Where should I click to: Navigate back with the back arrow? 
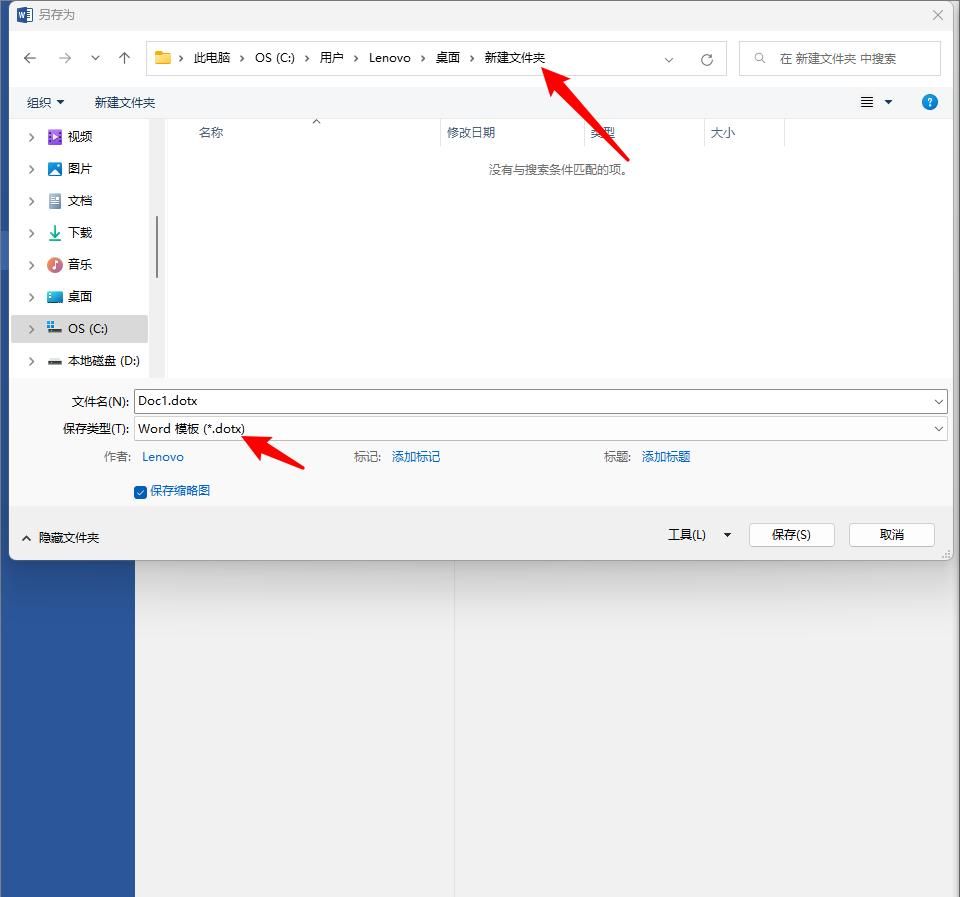[x=30, y=58]
